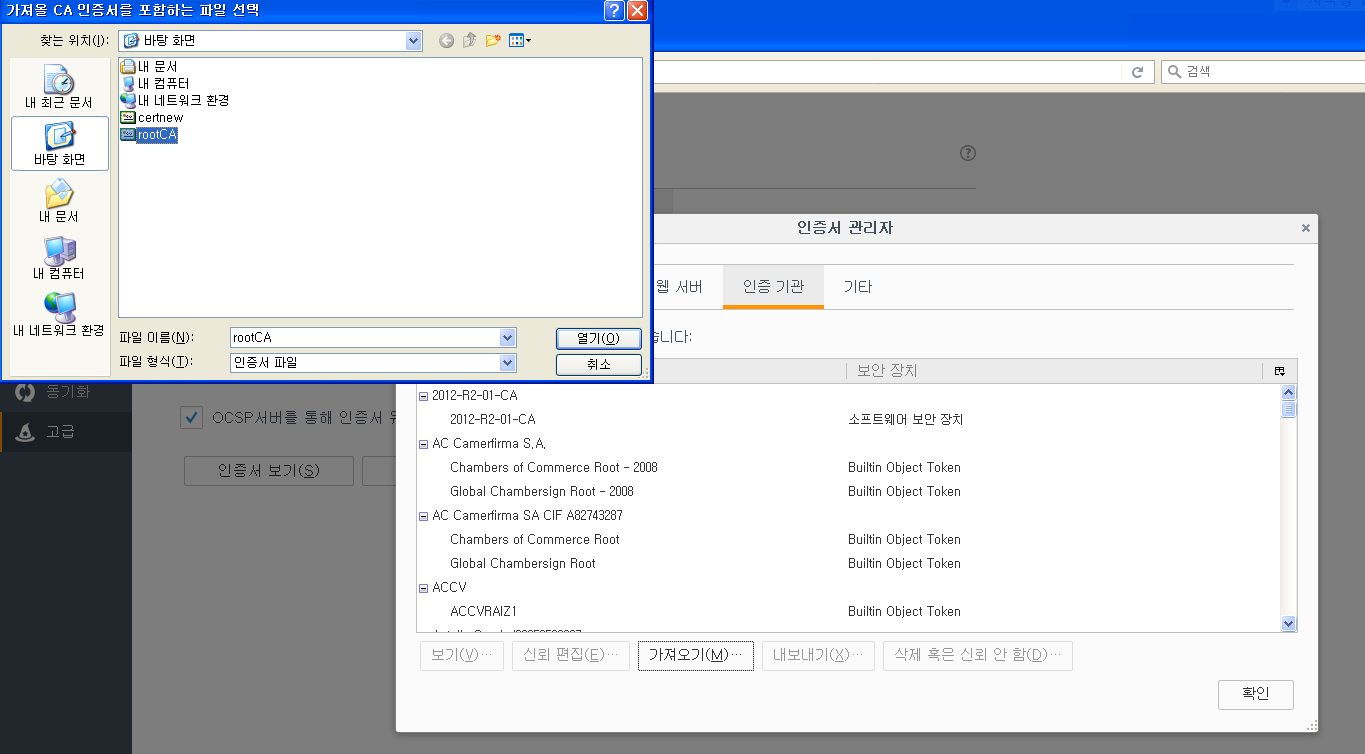Click the 열기 button
Screen dimensions: 1365x754
(598, 338)
